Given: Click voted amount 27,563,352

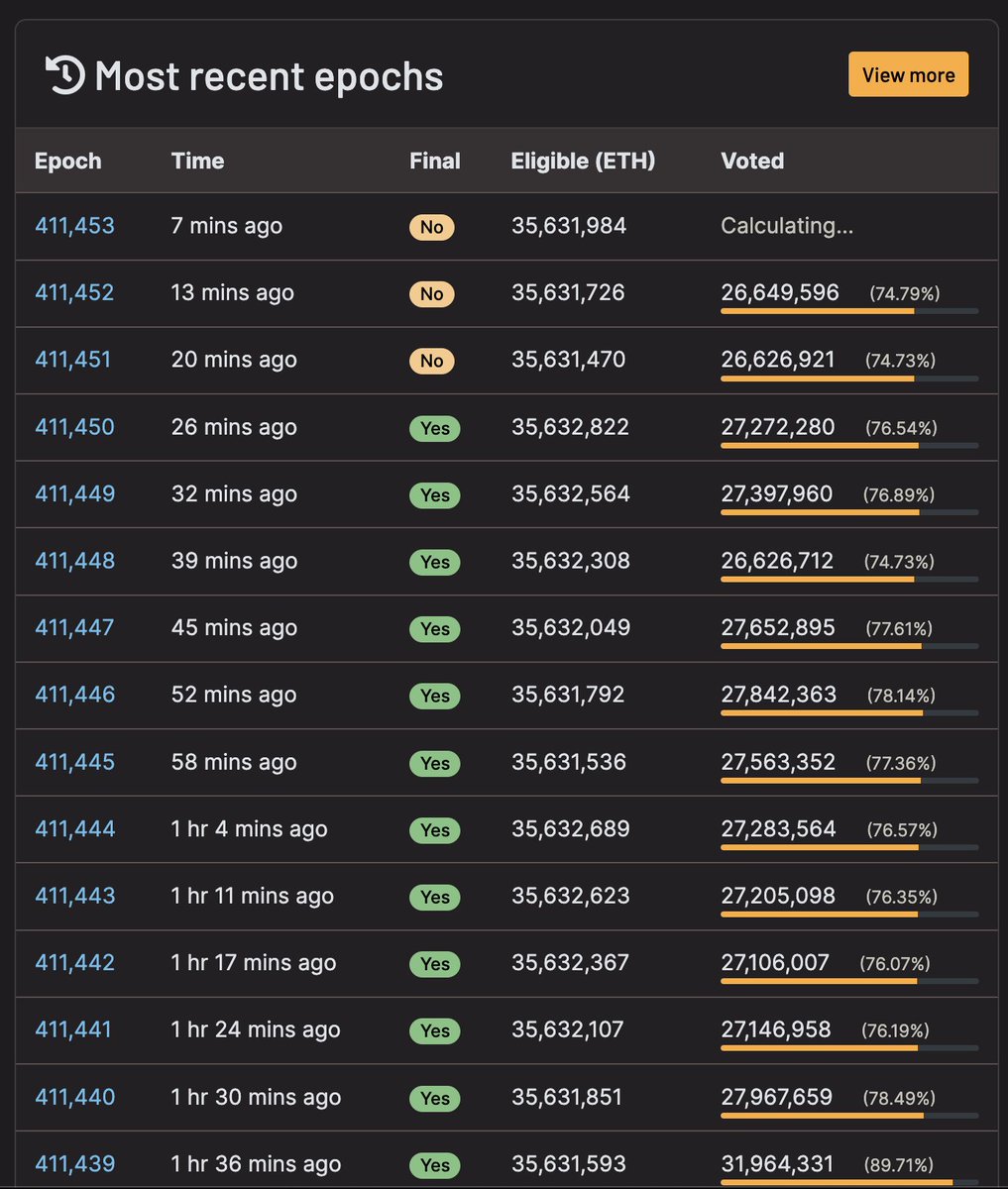Looking at the screenshot, I should point(778,762).
